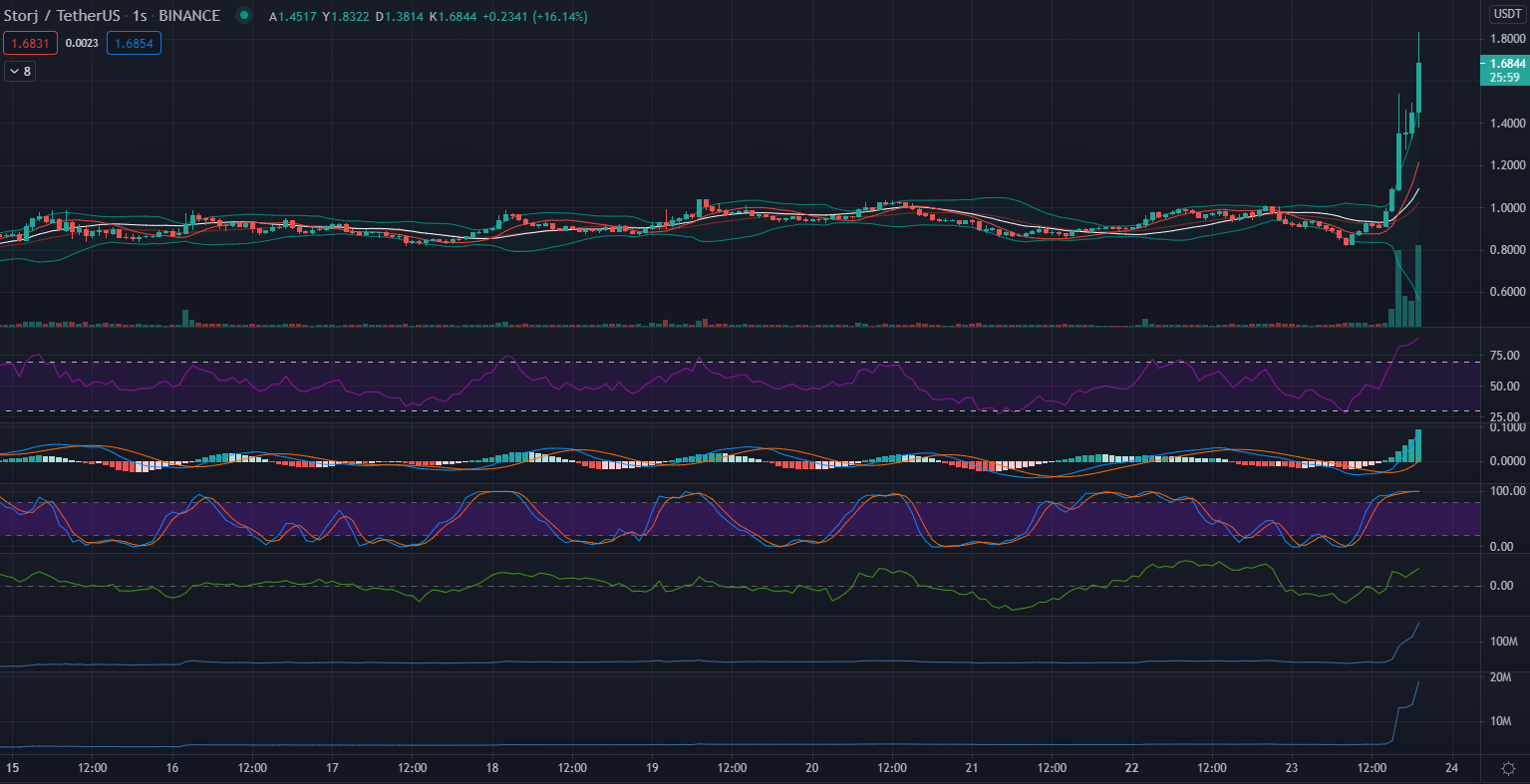Click the 0.0023 spread value
1530x784 pixels.
[82, 44]
